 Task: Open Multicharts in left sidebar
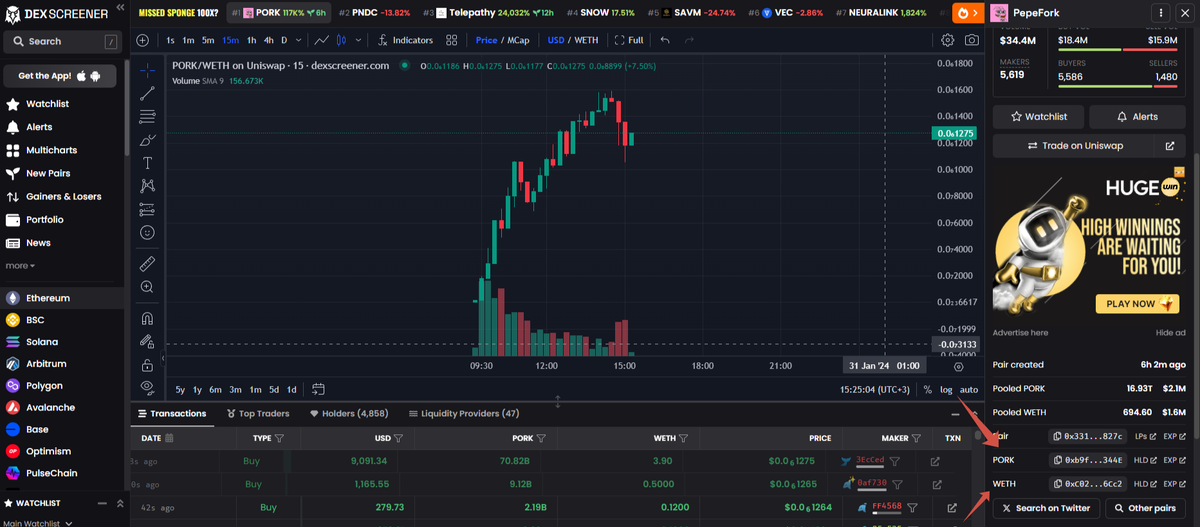click(x=51, y=150)
